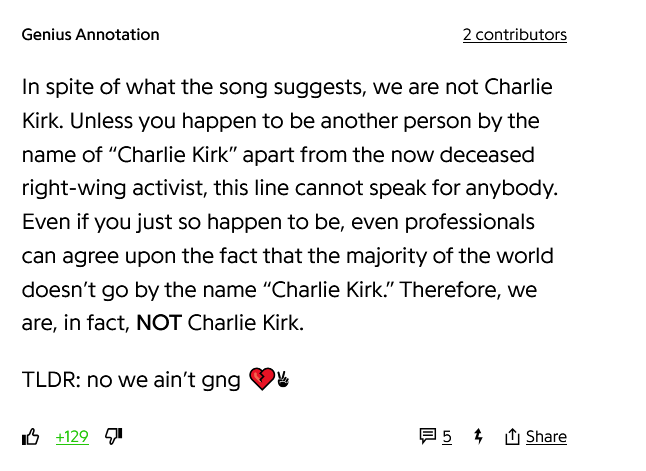
Task: Click the +129 vote count
Action: pos(72,437)
